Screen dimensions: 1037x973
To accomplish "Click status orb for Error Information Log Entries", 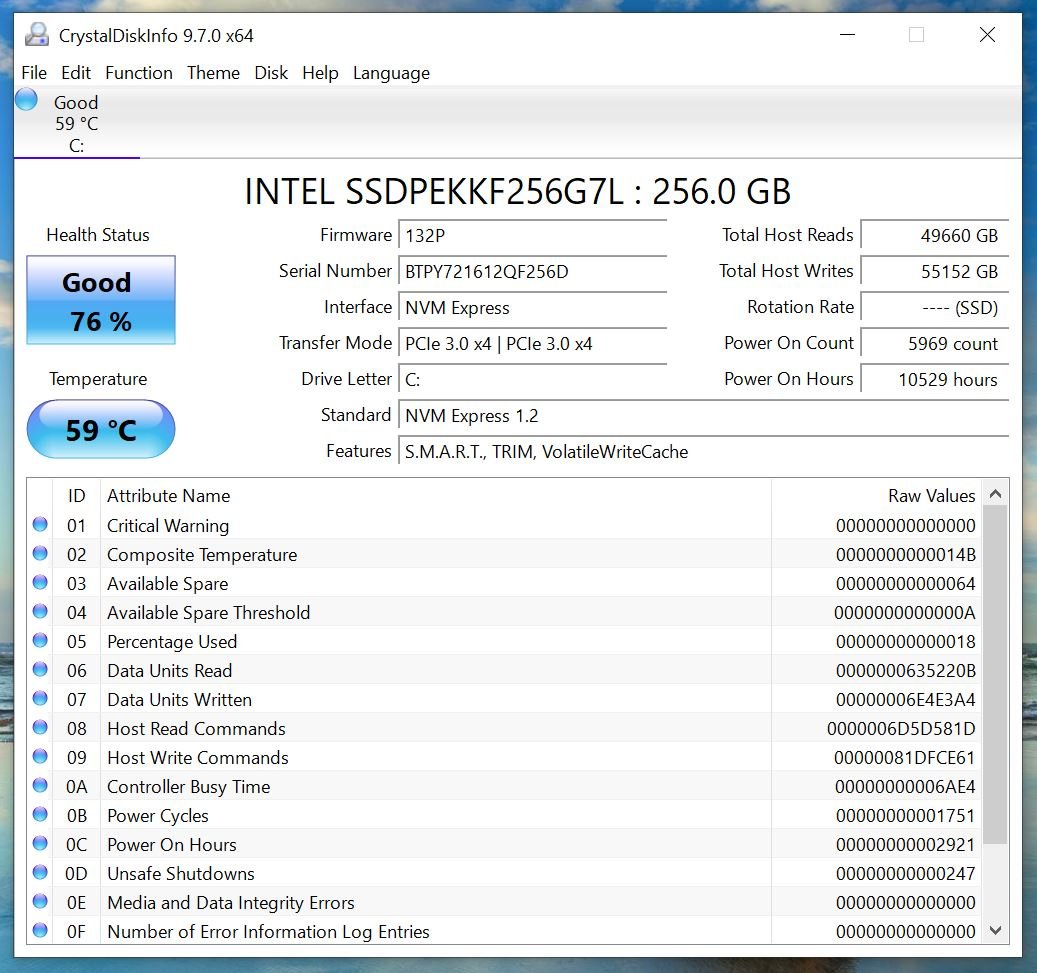I will [x=40, y=931].
